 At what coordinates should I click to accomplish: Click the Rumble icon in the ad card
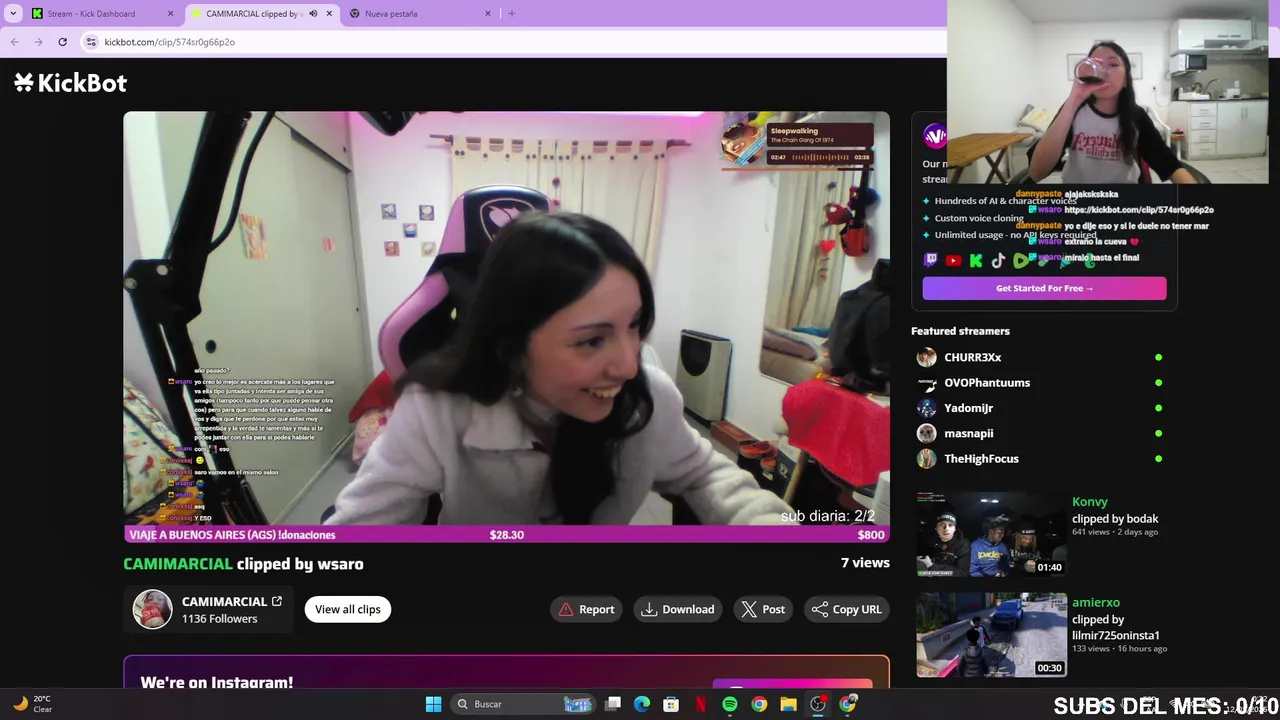(1021, 261)
